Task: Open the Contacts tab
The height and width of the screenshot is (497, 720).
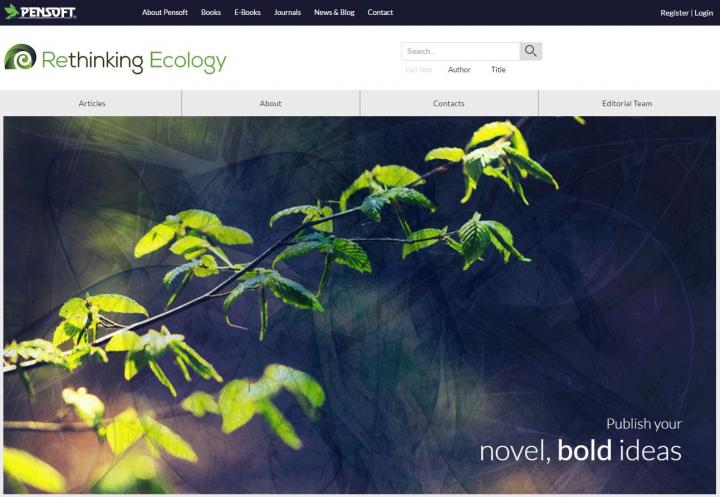Action: point(449,103)
